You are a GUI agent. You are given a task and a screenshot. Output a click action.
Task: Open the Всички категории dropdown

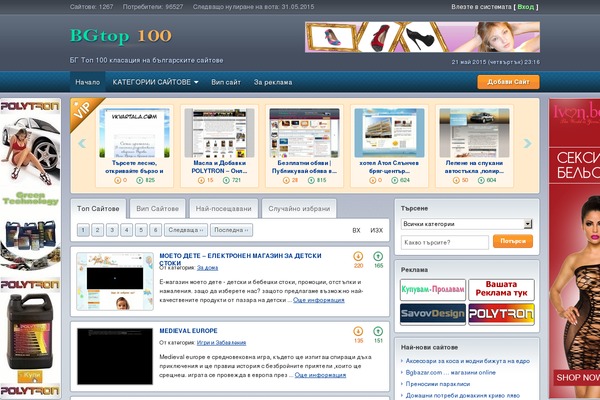click(466, 224)
